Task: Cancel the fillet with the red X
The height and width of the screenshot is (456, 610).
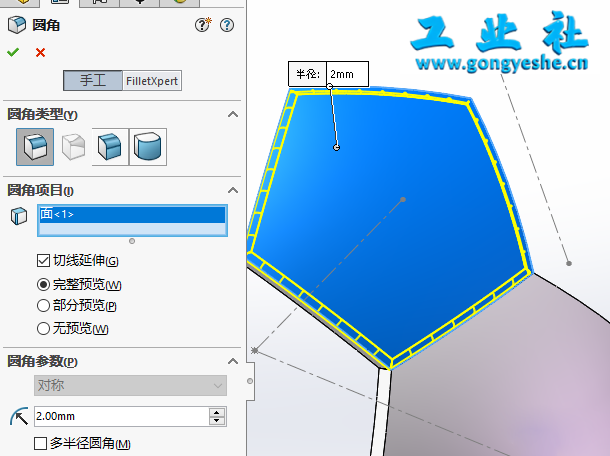Action: click(40, 53)
